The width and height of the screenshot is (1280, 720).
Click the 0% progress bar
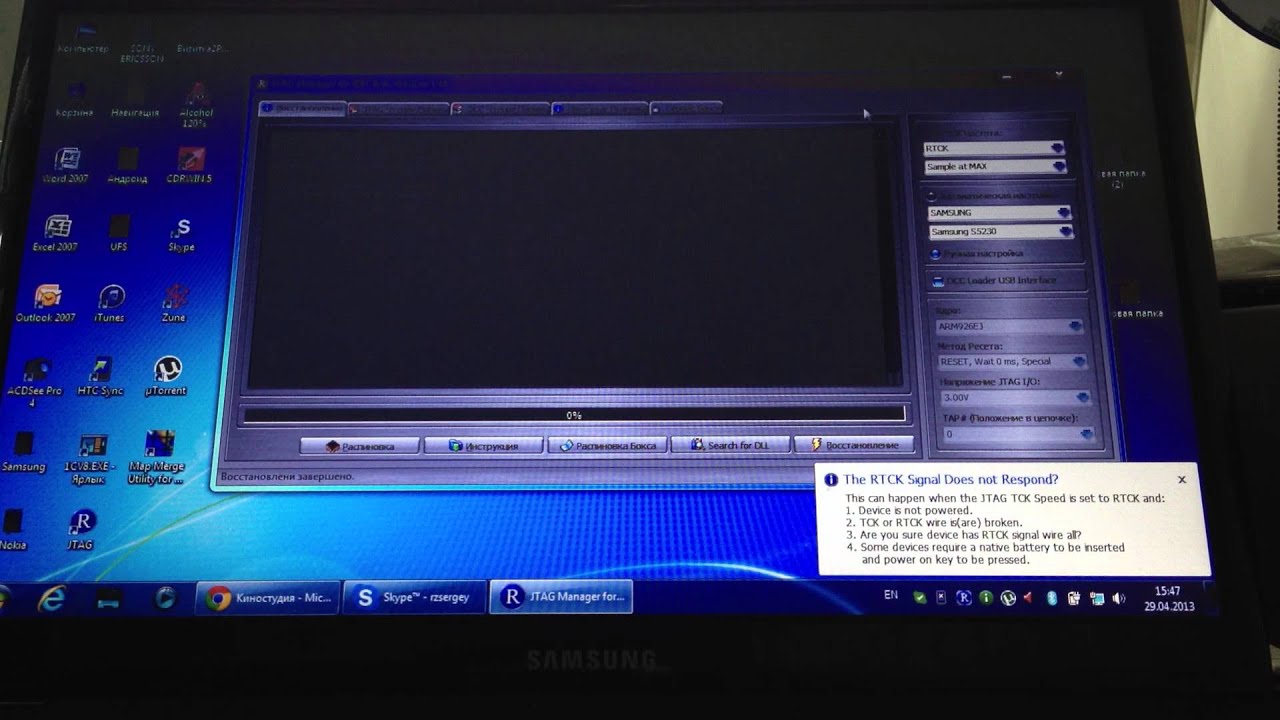[574, 415]
